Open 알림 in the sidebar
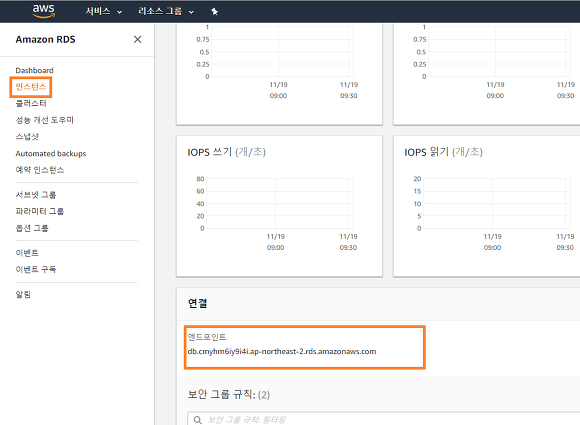The image size is (580, 425). (23, 294)
